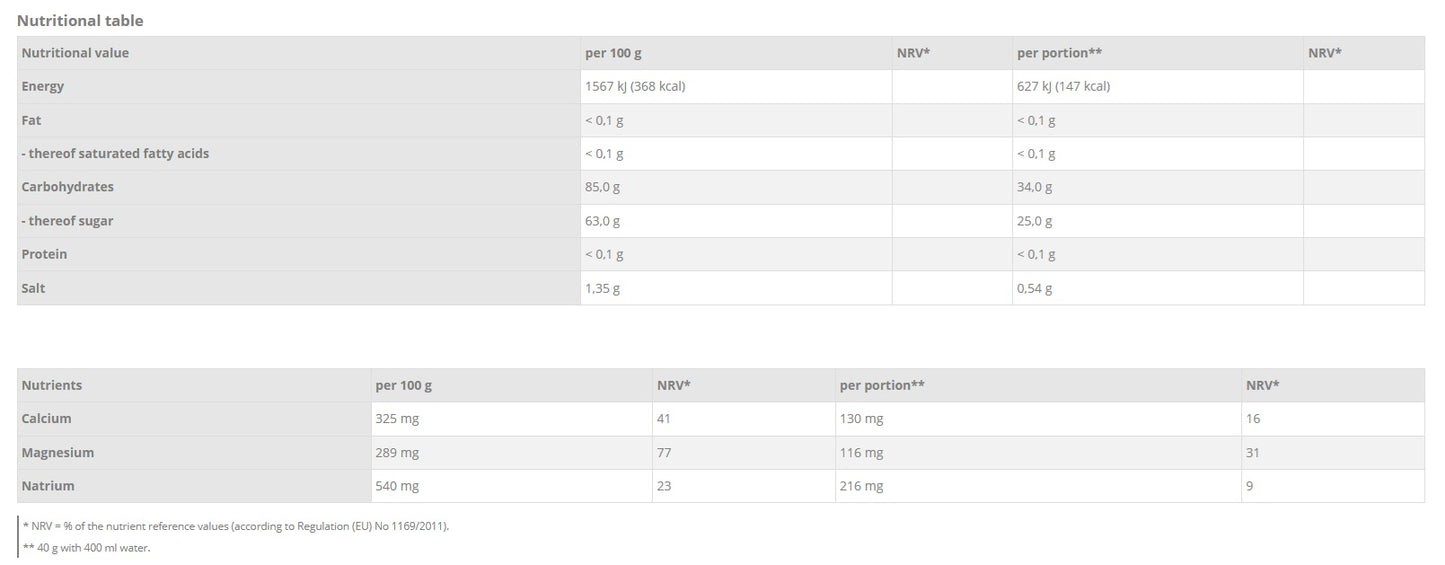The width and height of the screenshot is (1445, 565).
Task: Click the 0,54 g salt per portion cell
Action: tap(1034, 288)
